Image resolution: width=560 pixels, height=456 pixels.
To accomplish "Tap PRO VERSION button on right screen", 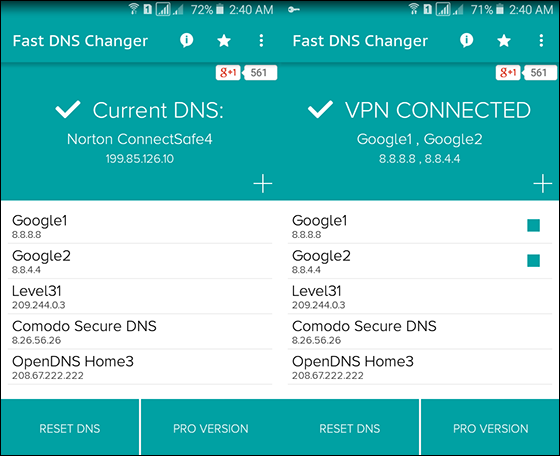I will point(490,427).
